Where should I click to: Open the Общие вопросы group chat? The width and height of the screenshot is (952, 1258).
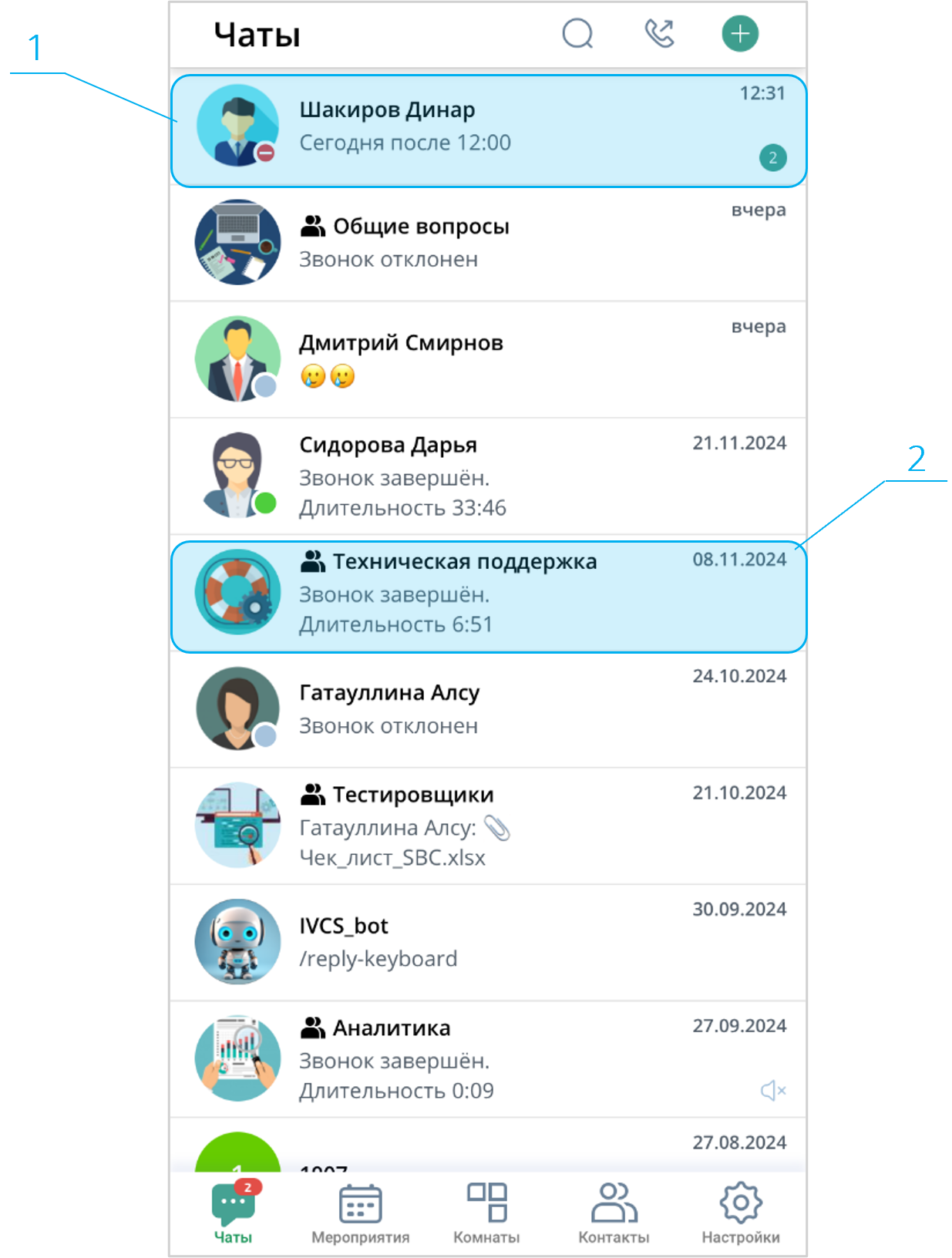[489, 244]
